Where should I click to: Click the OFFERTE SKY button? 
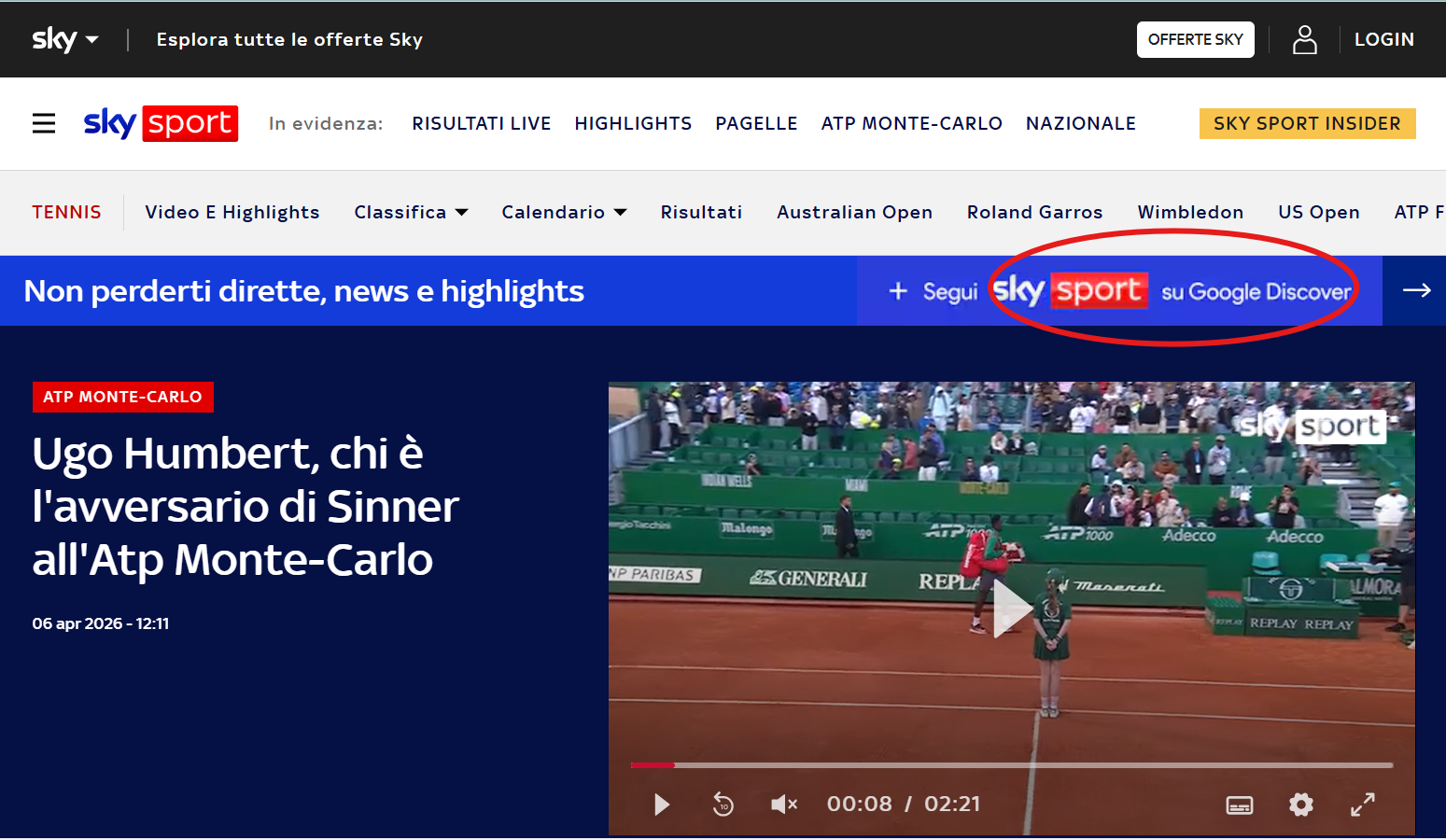click(x=1195, y=39)
